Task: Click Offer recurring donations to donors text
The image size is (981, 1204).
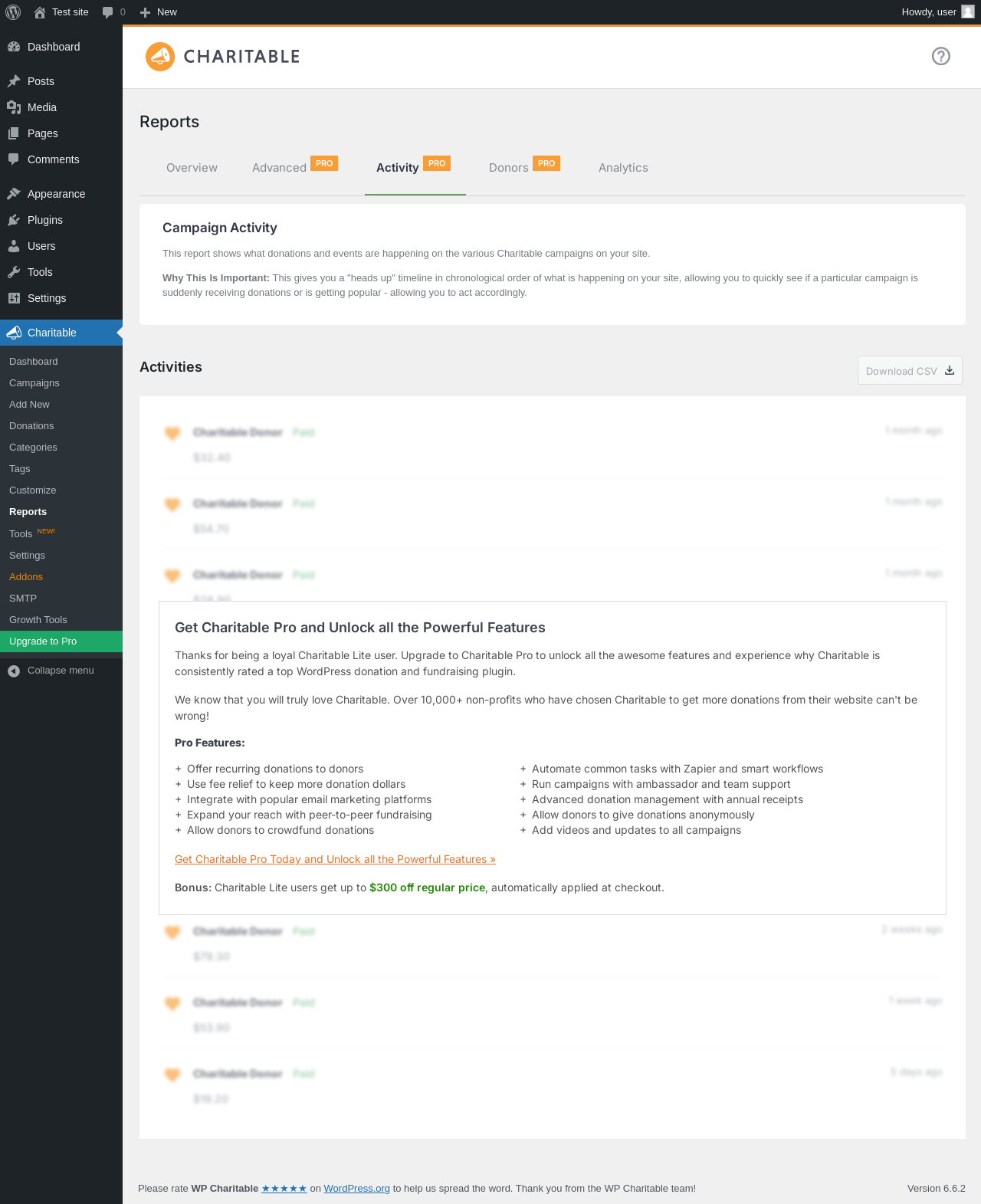Action: pyautogui.click(x=275, y=769)
